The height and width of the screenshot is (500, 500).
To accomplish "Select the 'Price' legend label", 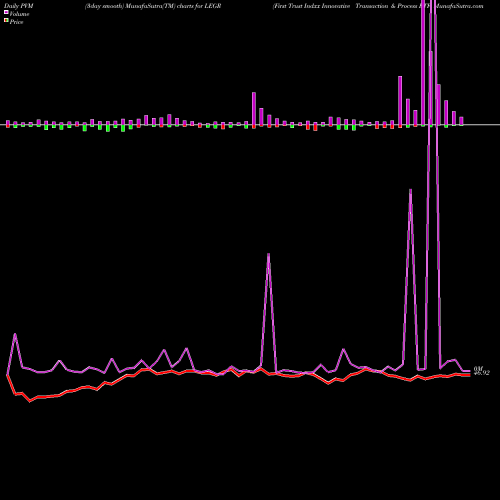I will (16, 22).
